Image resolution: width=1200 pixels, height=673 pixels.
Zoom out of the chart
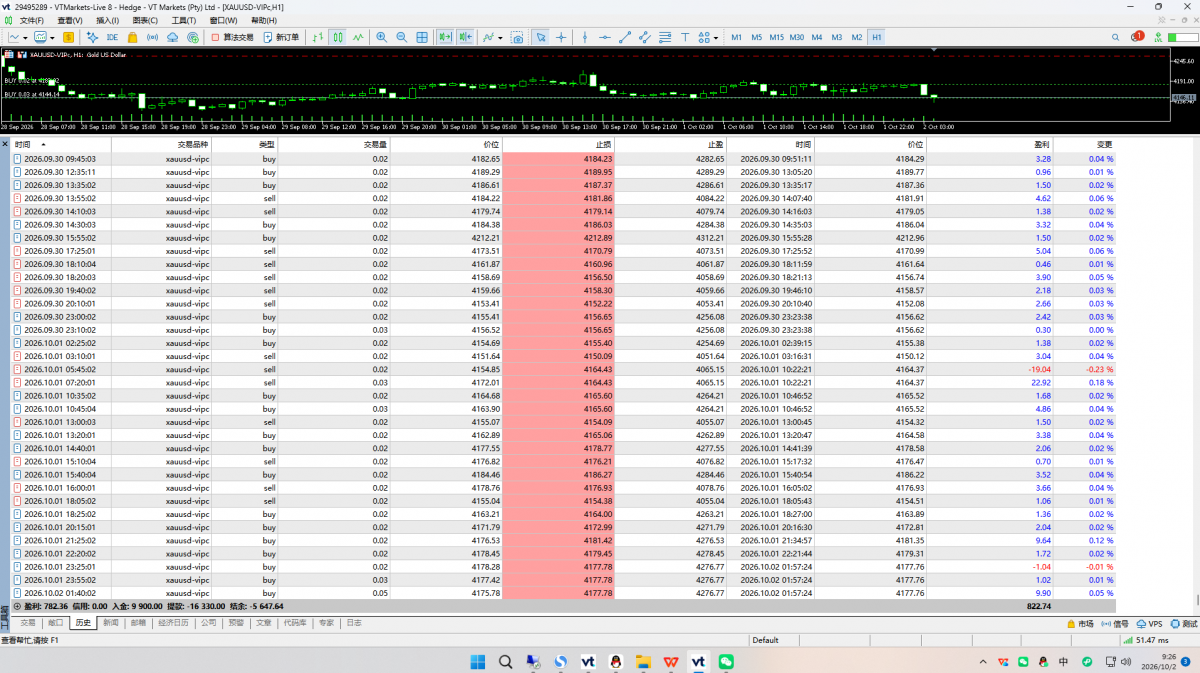tap(401, 37)
